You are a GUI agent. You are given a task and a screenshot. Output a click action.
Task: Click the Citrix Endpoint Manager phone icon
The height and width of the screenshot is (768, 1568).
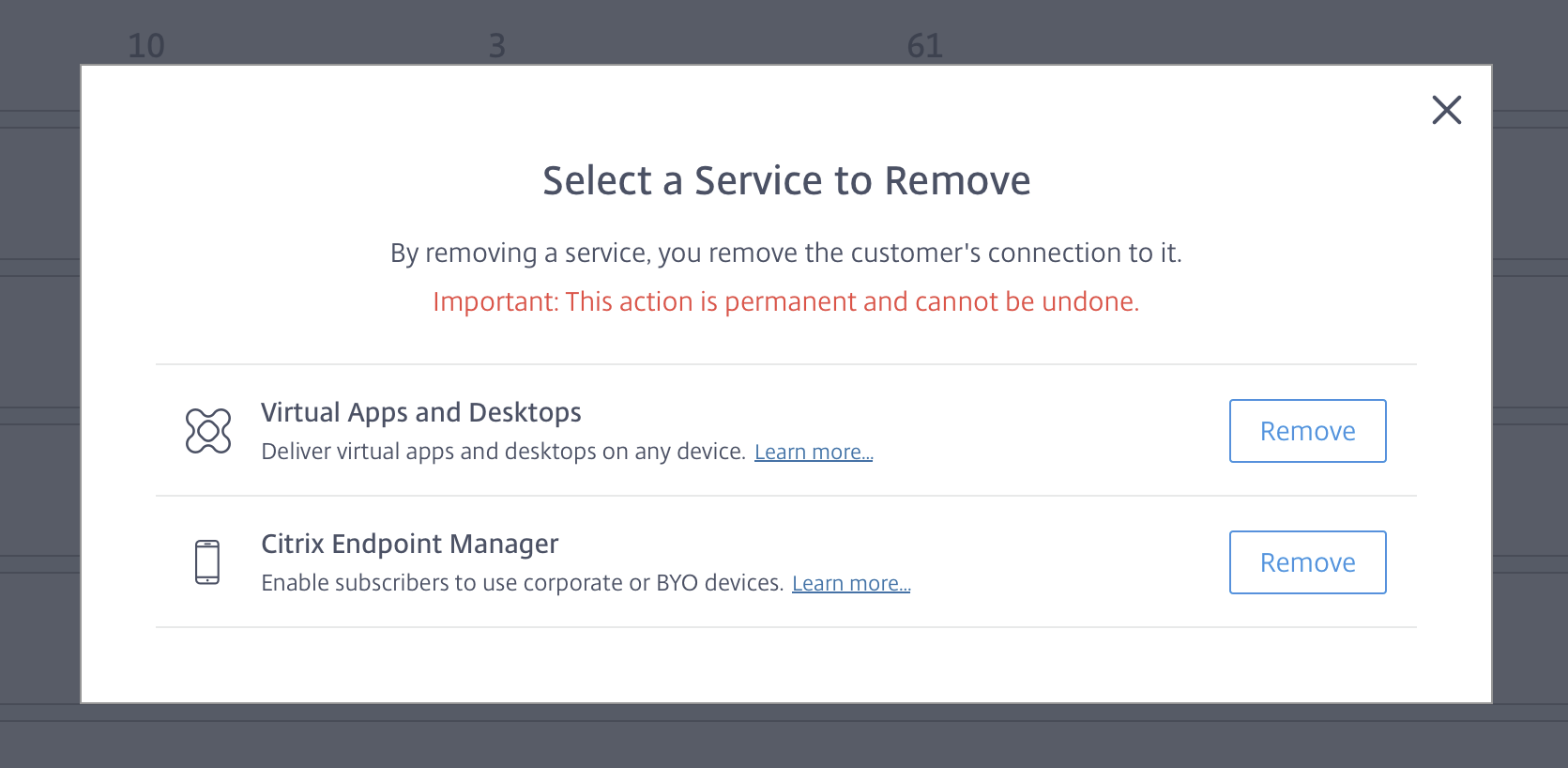[207, 562]
